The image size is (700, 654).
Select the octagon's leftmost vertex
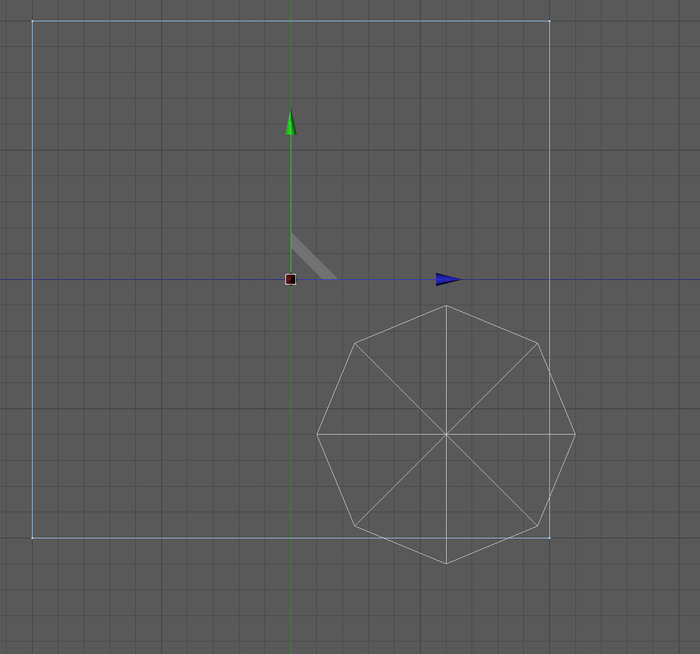317,434
